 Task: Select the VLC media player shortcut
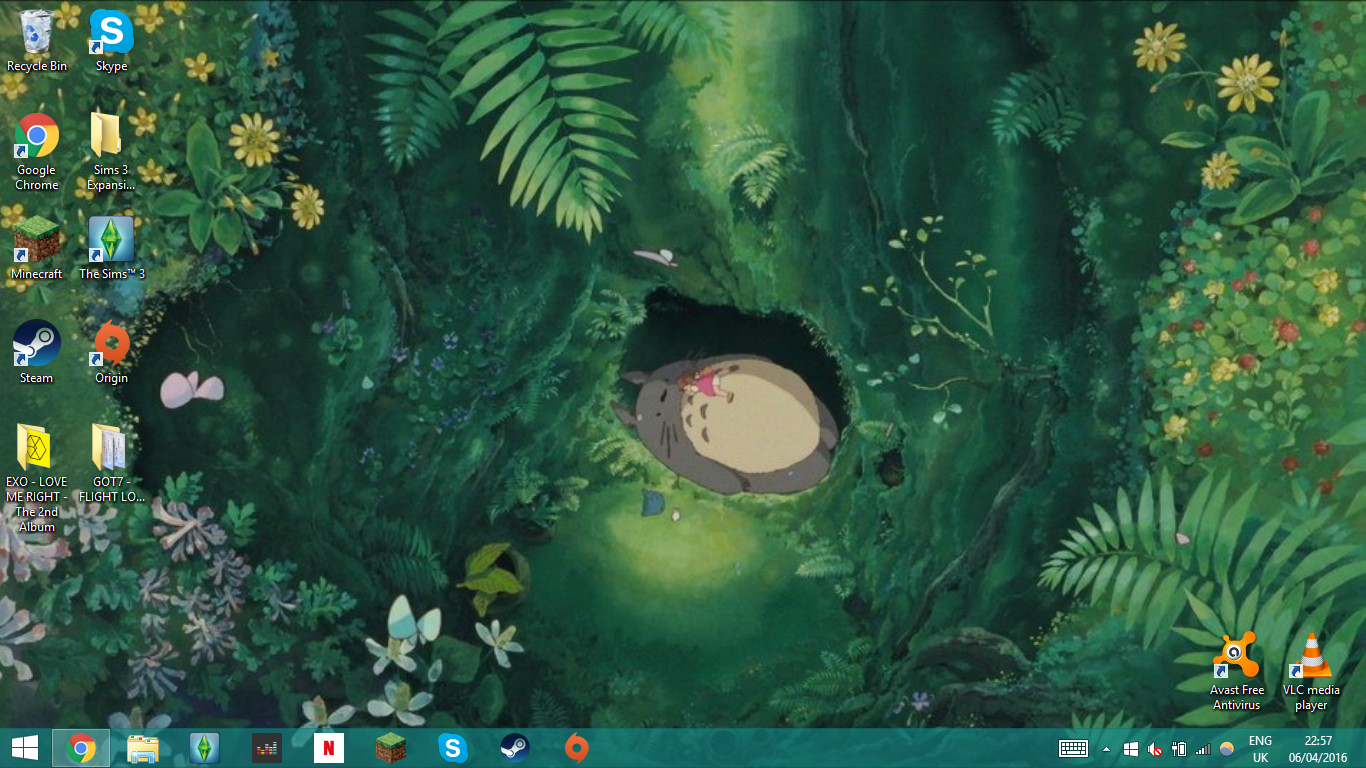1311,671
